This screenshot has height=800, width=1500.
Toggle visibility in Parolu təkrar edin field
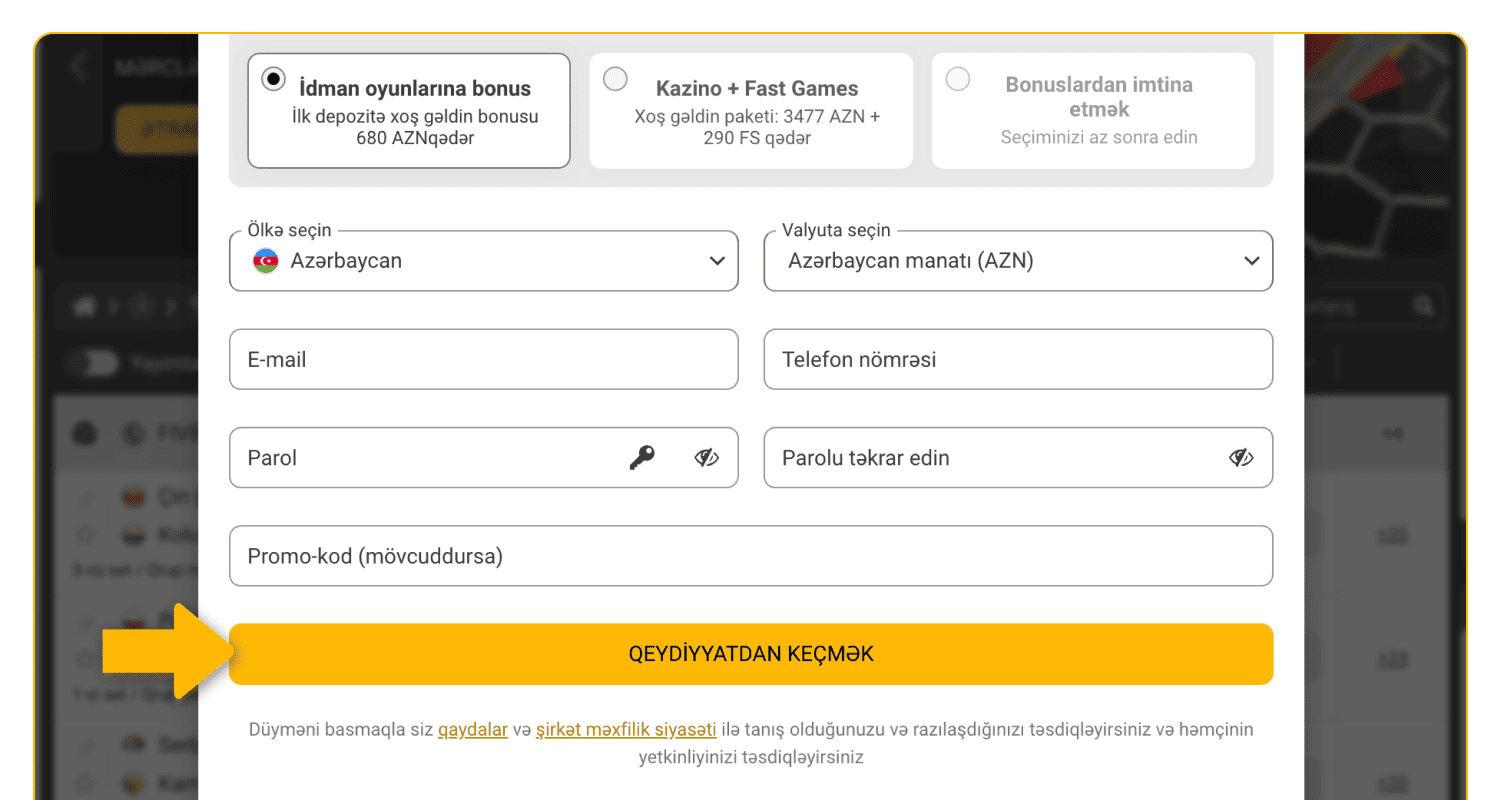point(1241,458)
